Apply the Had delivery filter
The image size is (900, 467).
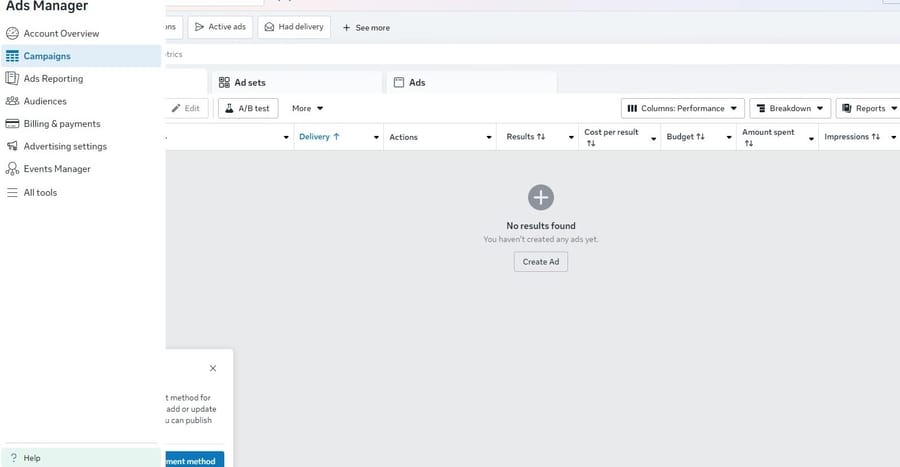pos(293,27)
